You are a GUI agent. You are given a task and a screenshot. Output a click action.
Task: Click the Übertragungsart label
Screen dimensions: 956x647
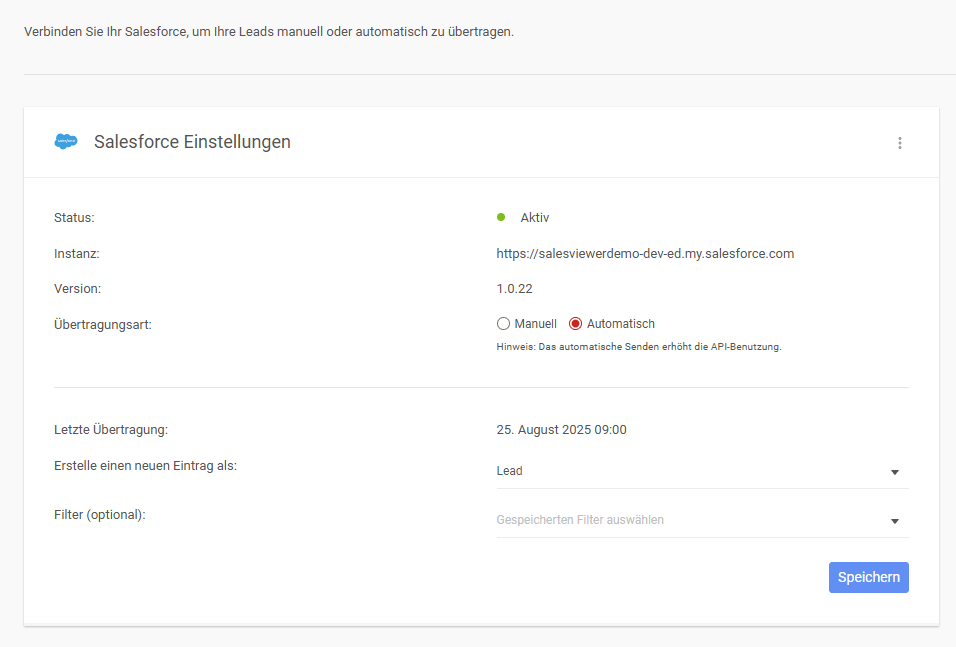click(102, 324)
